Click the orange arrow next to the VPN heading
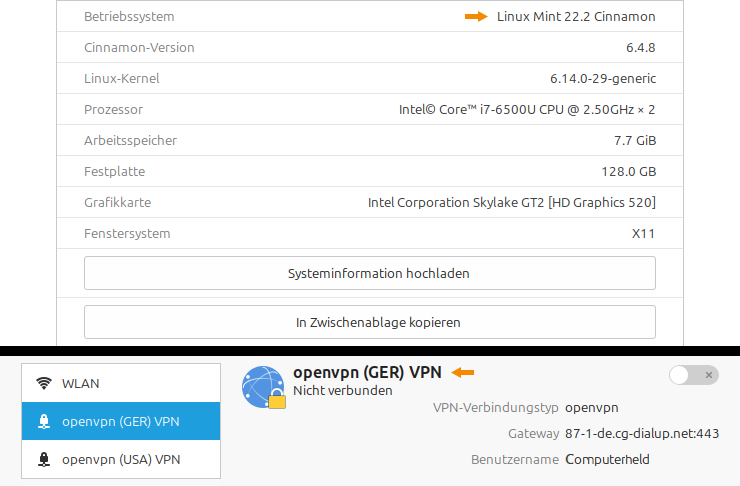Image resolution: width=740 pixels, height=486 pixels. tap(462, 373)
